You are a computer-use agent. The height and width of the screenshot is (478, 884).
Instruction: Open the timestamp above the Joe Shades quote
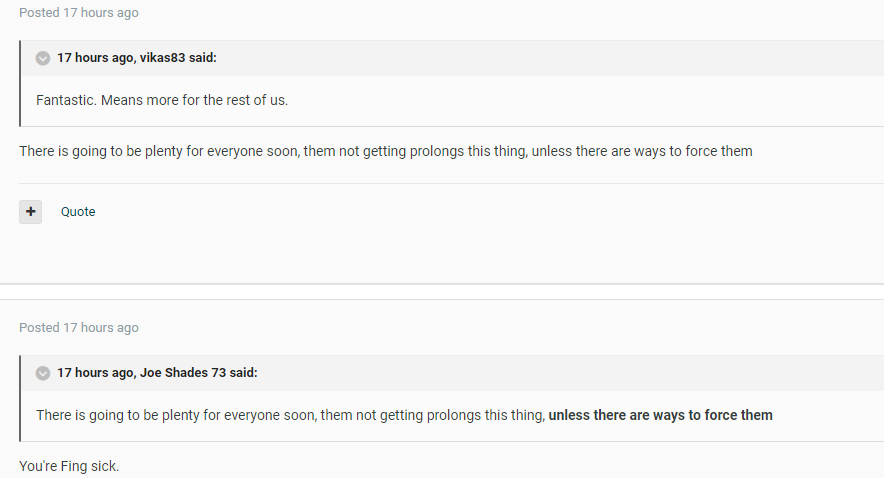tap(100, 328)
